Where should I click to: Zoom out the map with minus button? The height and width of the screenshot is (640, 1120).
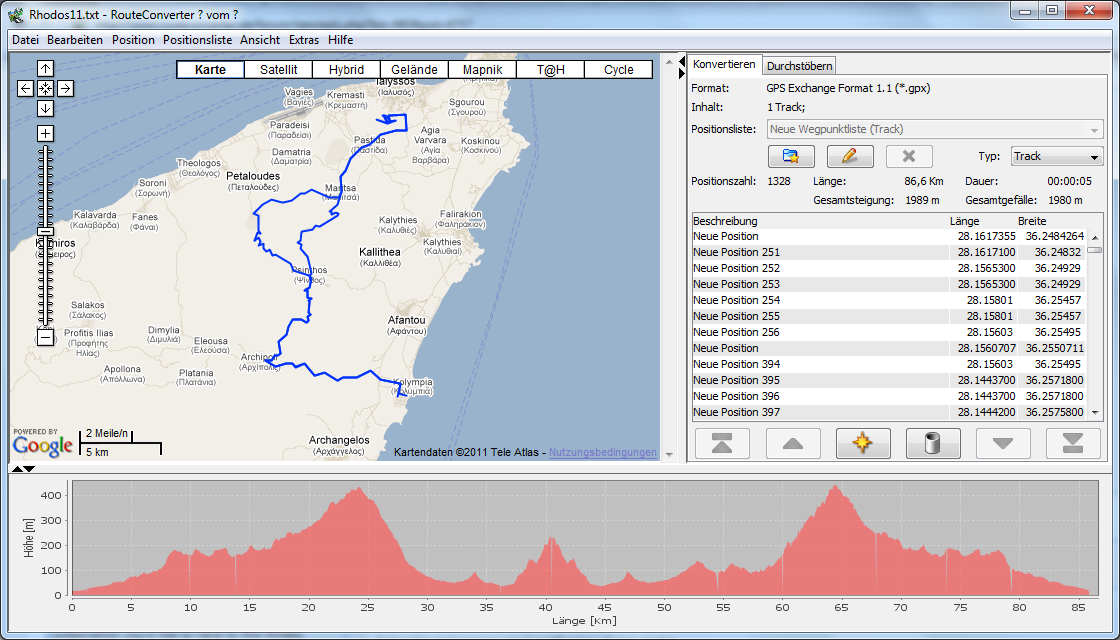click(46, 337)
